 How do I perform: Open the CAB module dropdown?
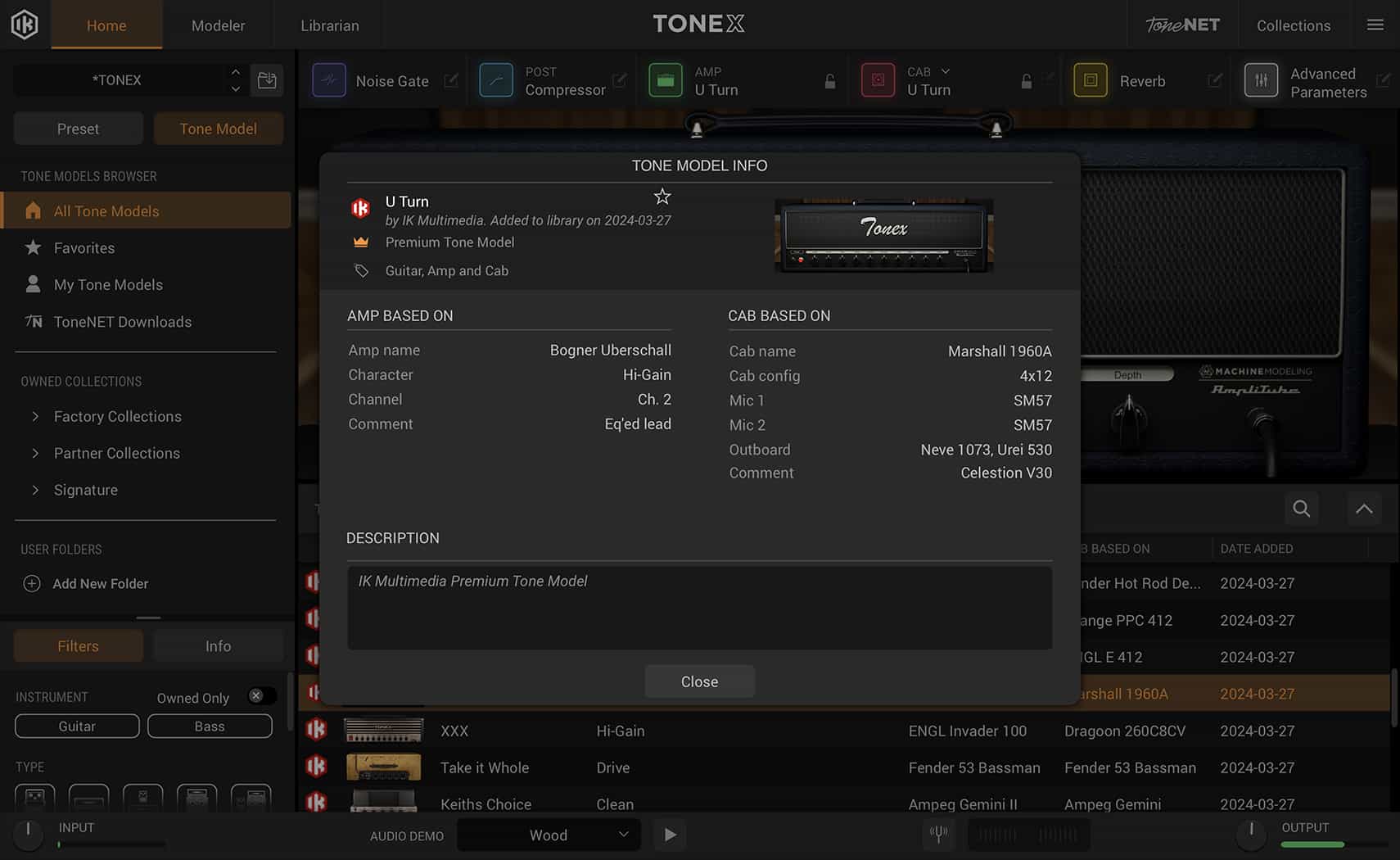point(946,71)
